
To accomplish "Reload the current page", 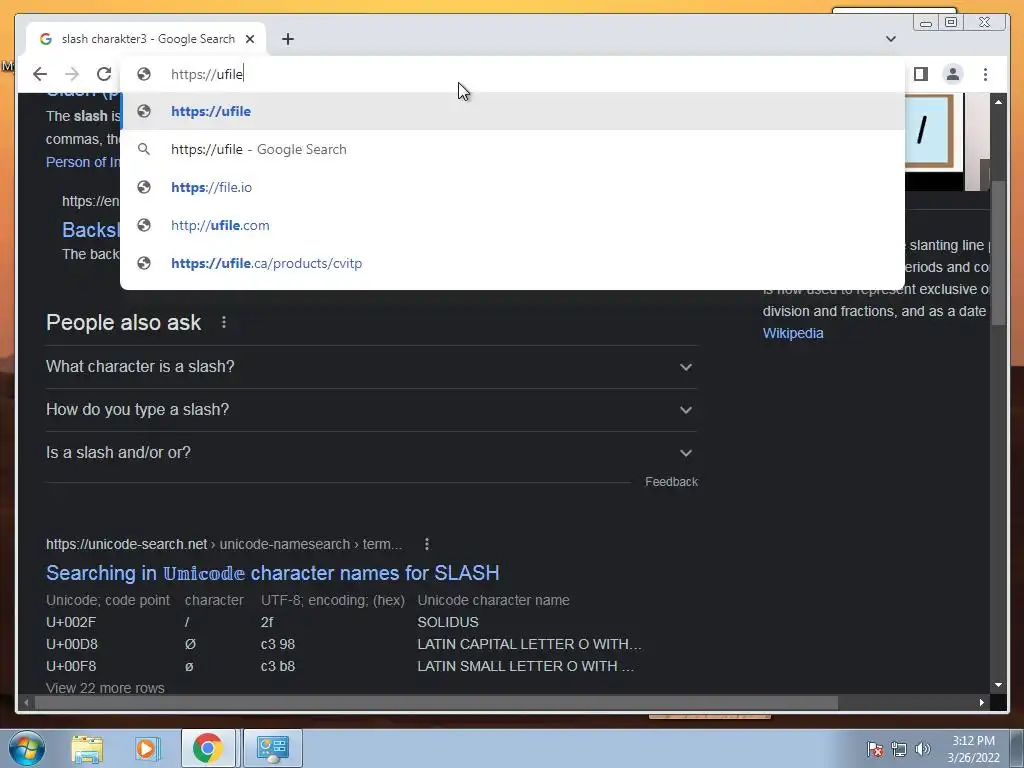I will (104, 74).
